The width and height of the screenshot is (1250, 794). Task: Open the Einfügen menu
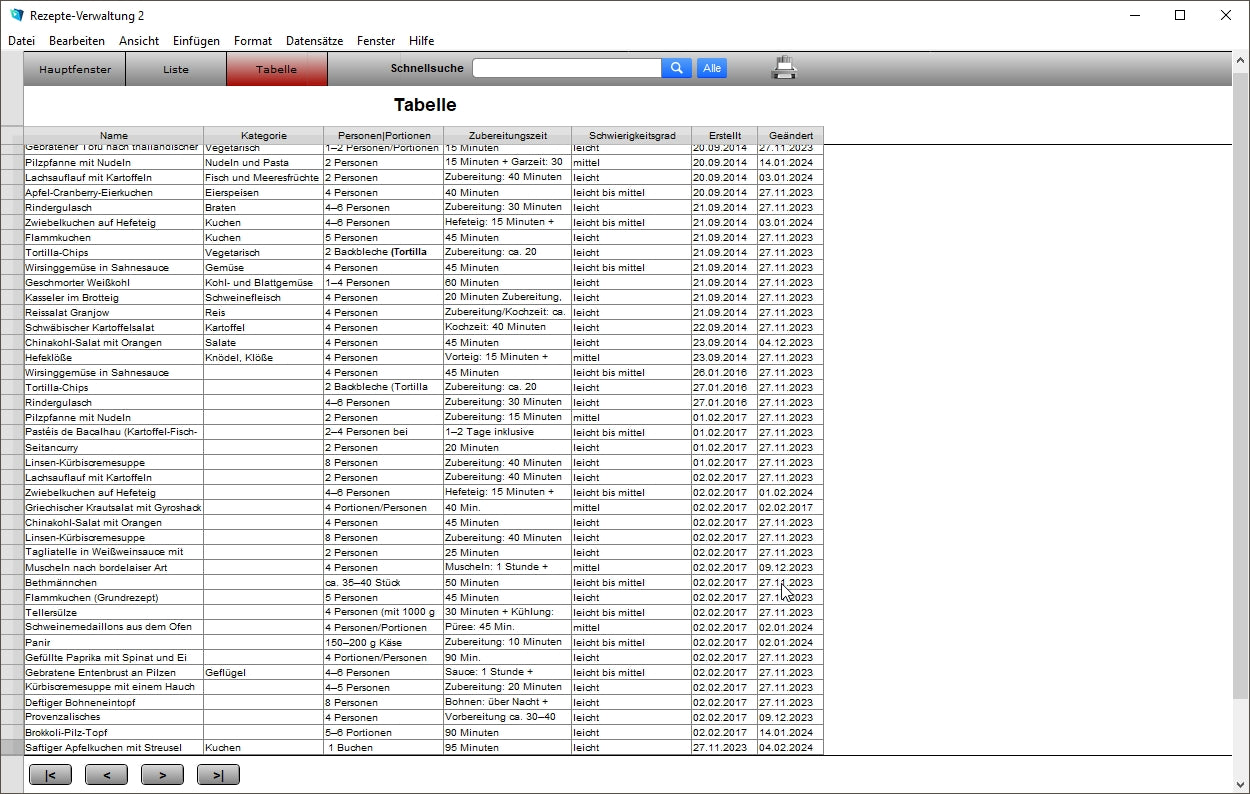point(196,41)
